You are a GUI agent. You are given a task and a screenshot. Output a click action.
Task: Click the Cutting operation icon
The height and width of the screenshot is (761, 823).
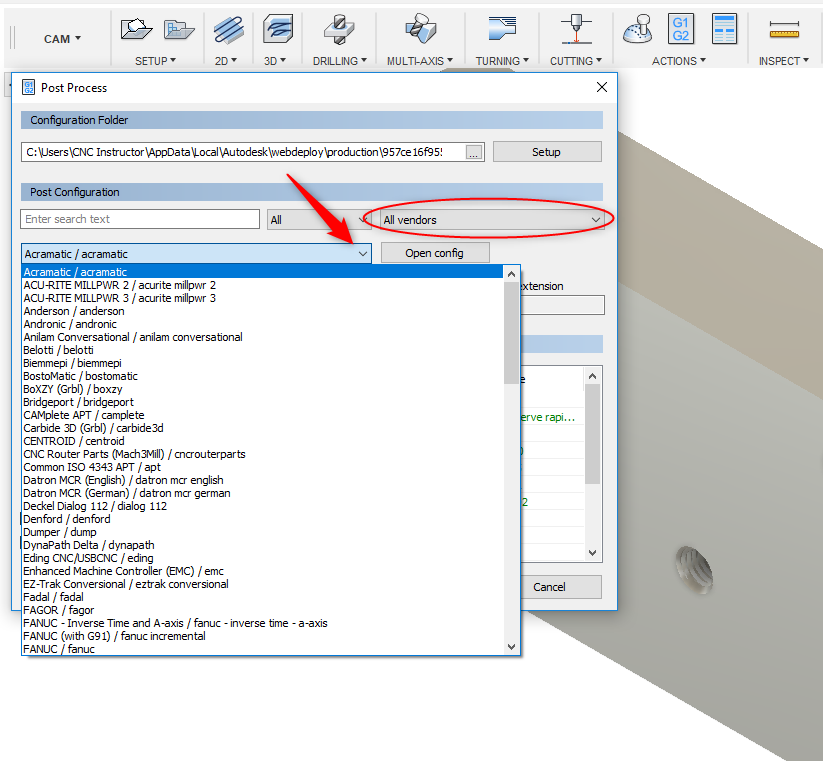576,29
